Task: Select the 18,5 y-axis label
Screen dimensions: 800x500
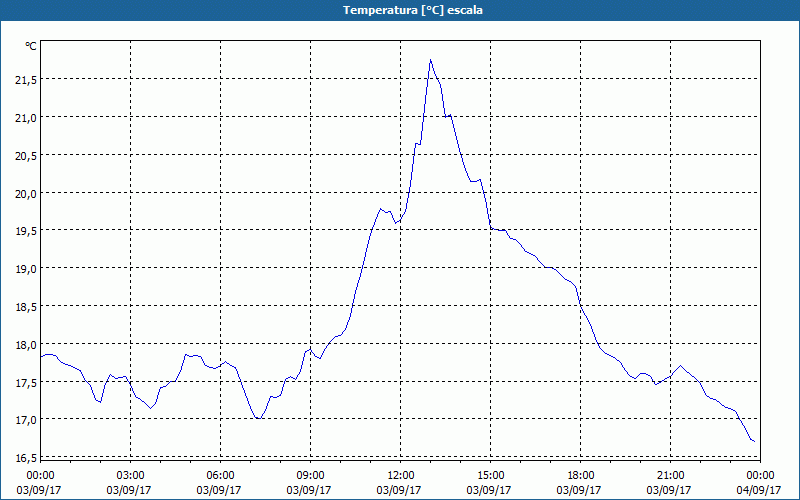Action: coord(26,307)
